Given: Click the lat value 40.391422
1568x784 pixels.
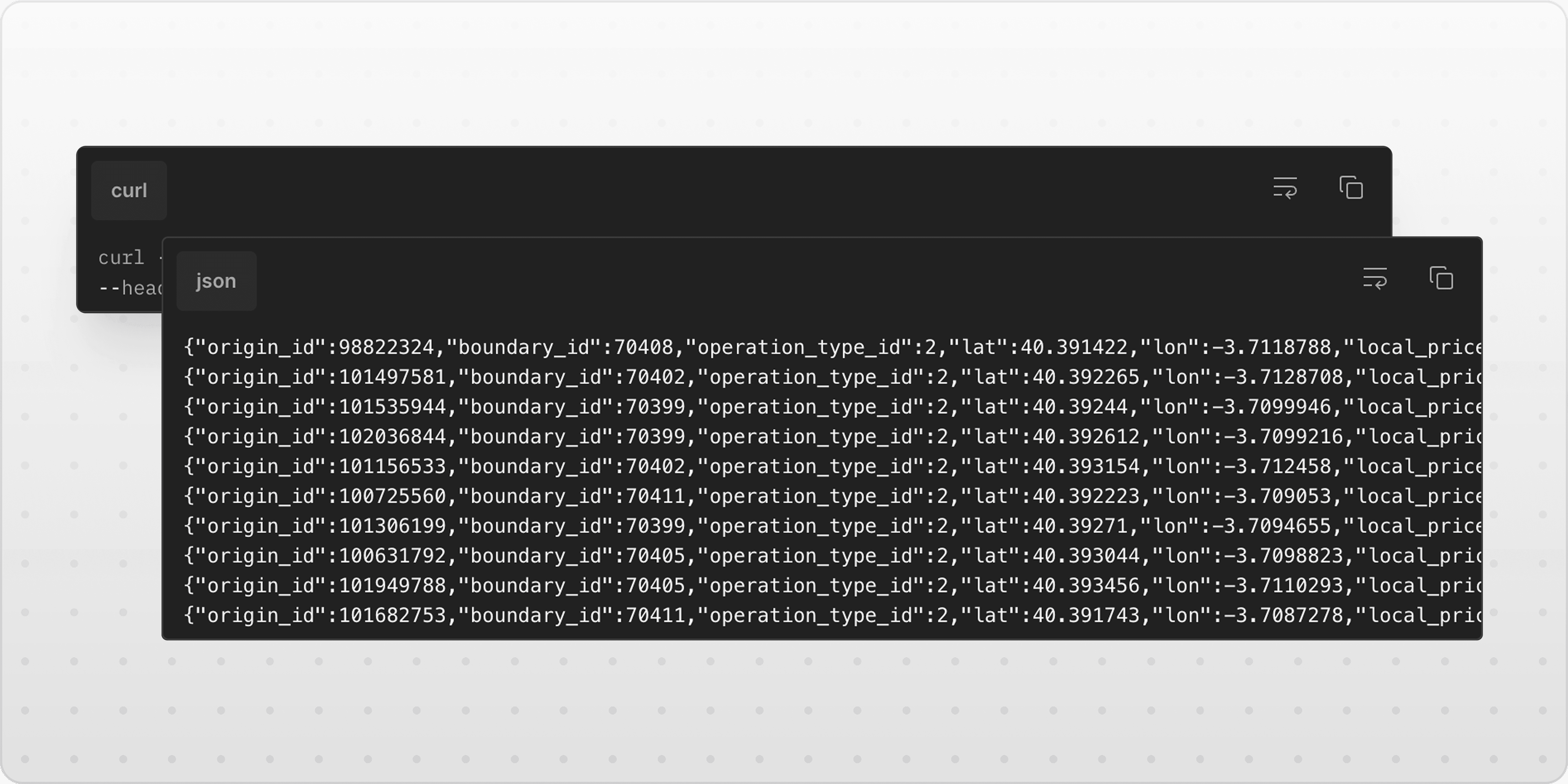Looking at the screenshot, I should (x=1074, y=347).
